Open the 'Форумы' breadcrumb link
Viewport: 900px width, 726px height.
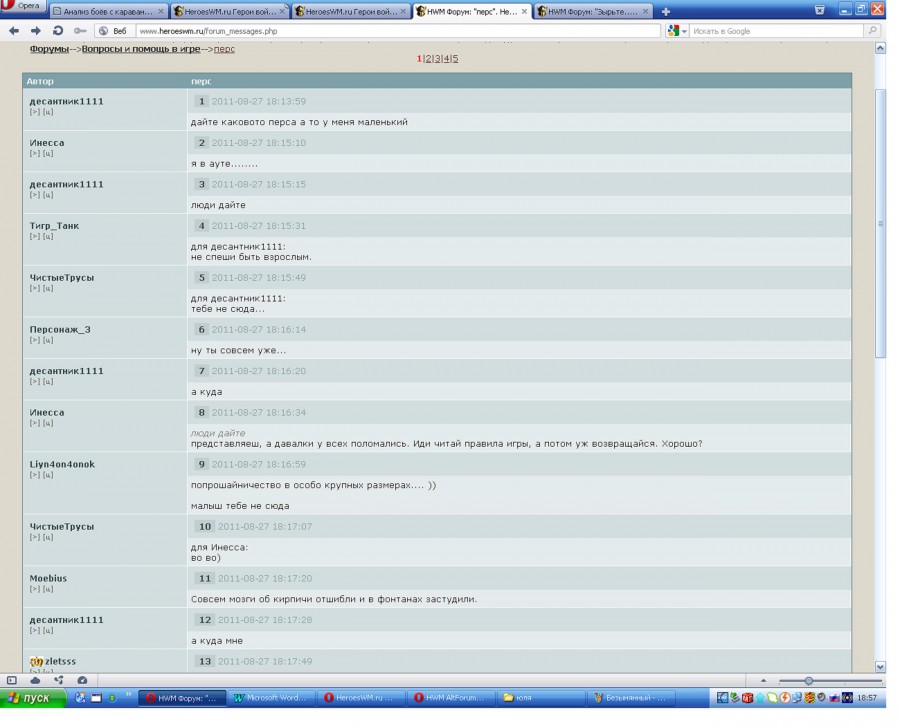pos(49,48)
